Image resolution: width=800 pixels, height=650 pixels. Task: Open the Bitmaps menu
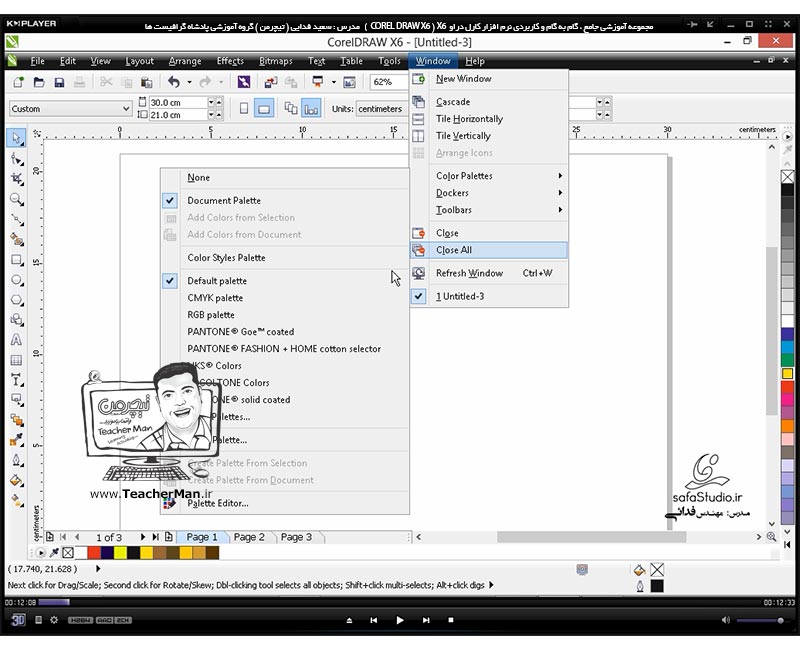click(276, 61)
